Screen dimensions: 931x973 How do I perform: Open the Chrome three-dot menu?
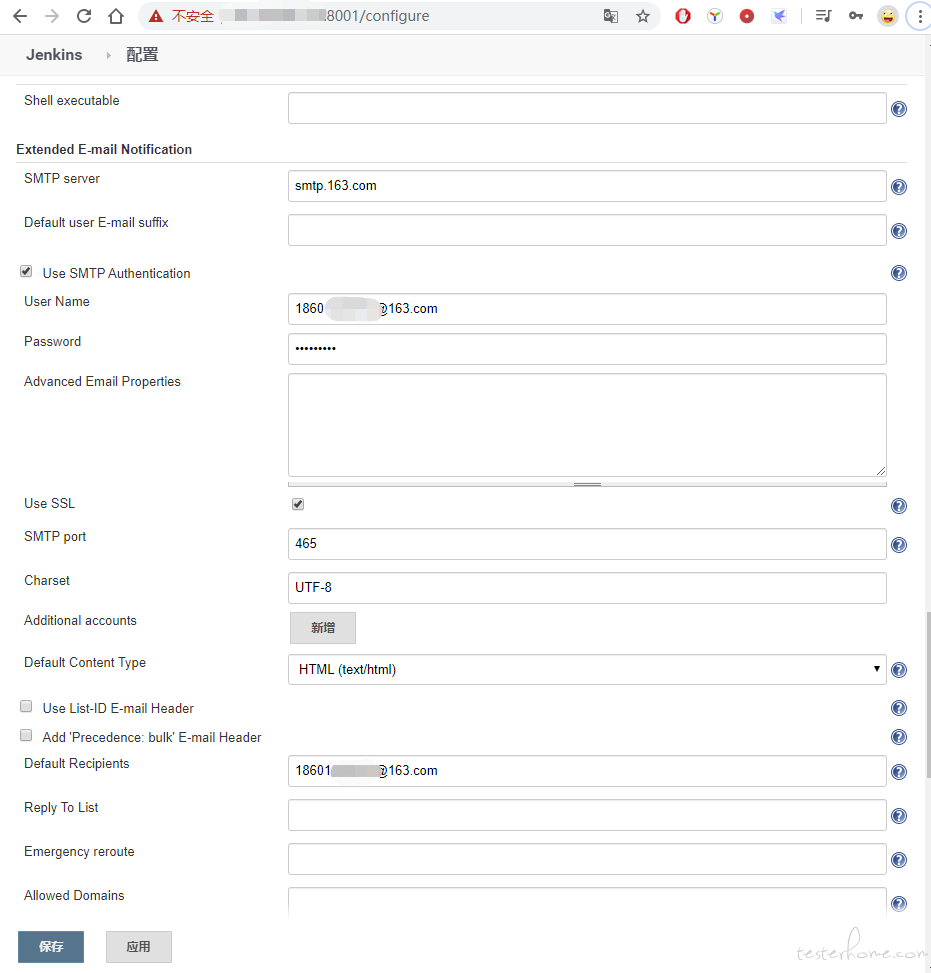click(920, 16)
